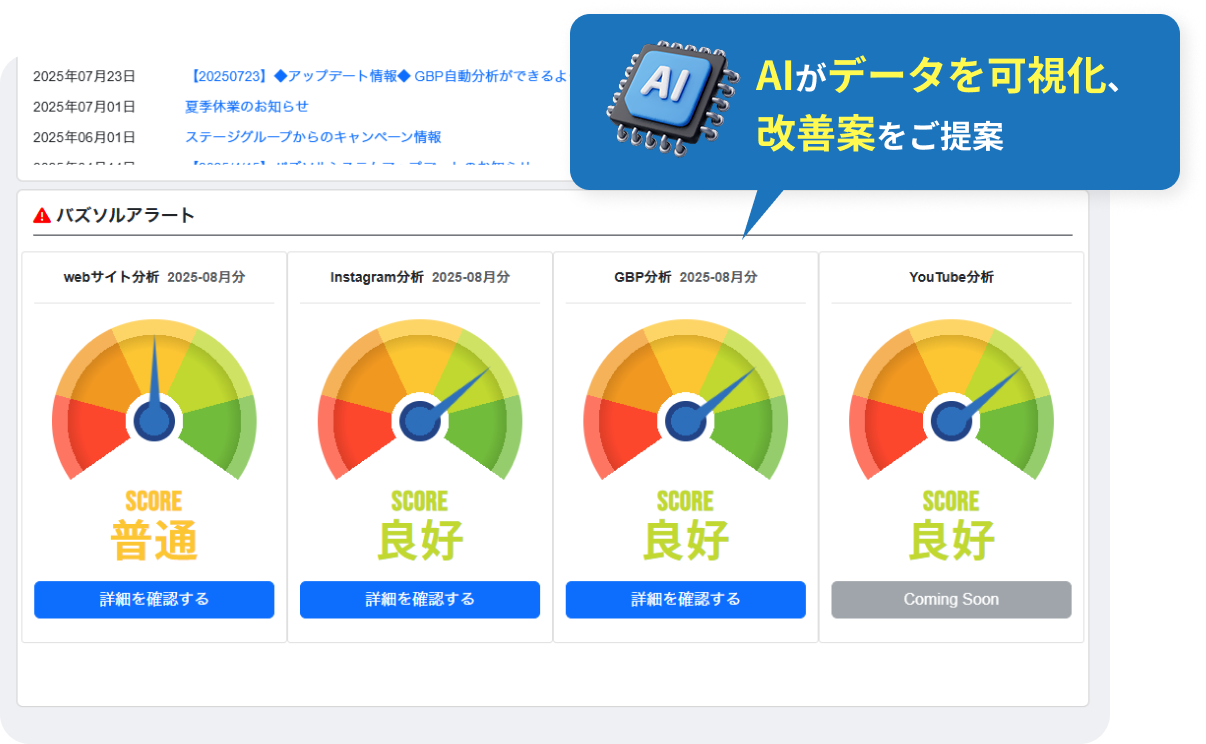This screenshot has height=744, width=1206.
Task: Click the YouTube分析 gauge meter
Action: tap(950, 400)
